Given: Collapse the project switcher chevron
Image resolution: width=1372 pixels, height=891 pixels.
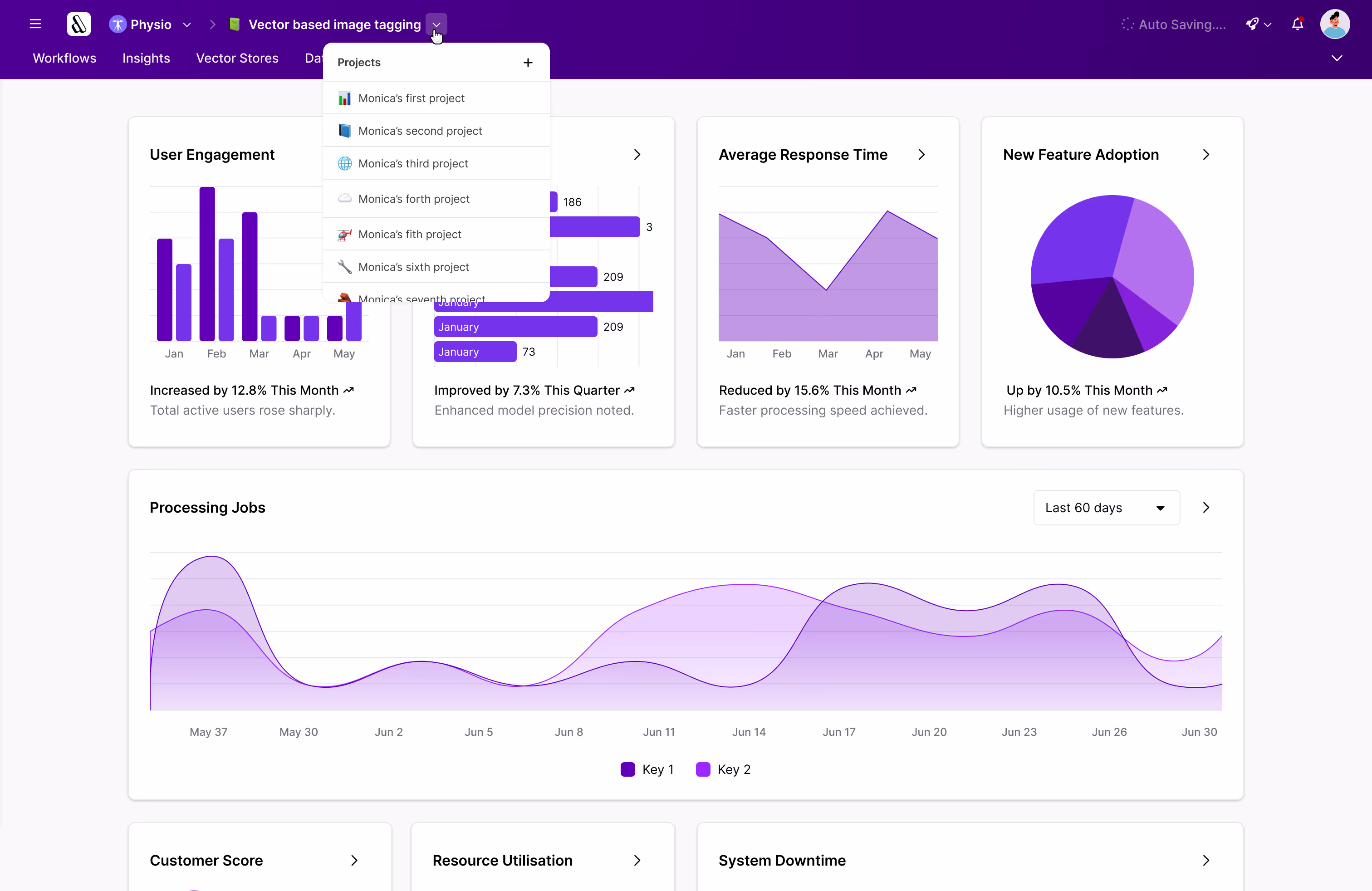Looking at the screenshot, I should click(x=436, y=25).
